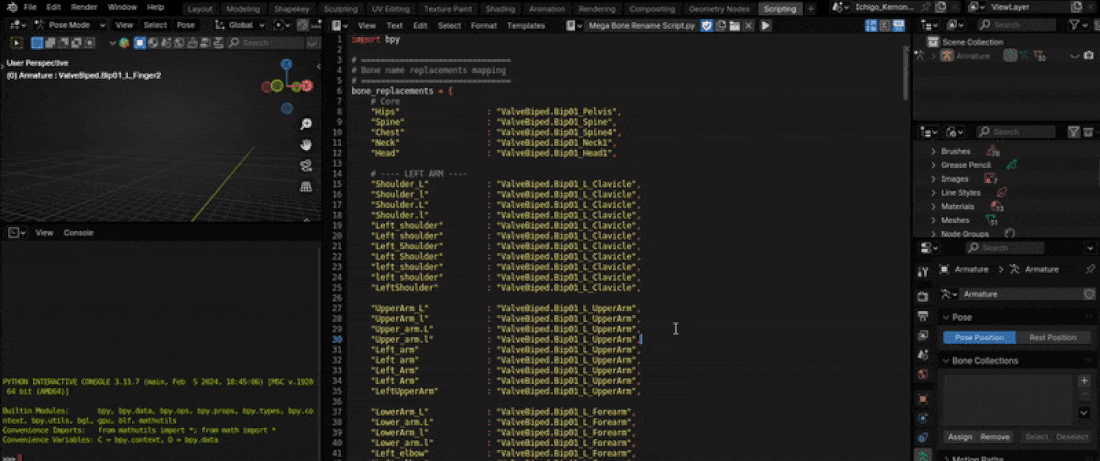
Task: Open Object properties tab icon
Action: [923, 399]
